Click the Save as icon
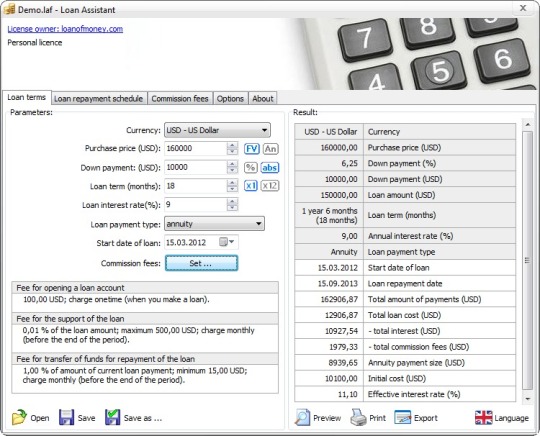 pos(113,417)
